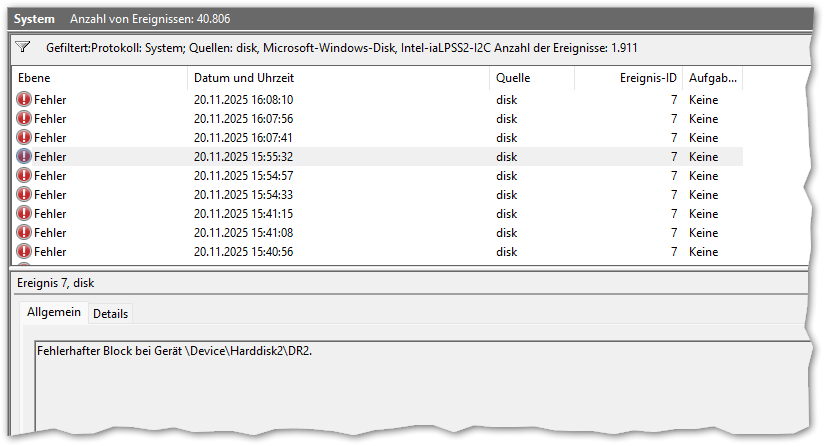Select the Allgemein tab
The image size is (825, 447).
click(54, 313)
